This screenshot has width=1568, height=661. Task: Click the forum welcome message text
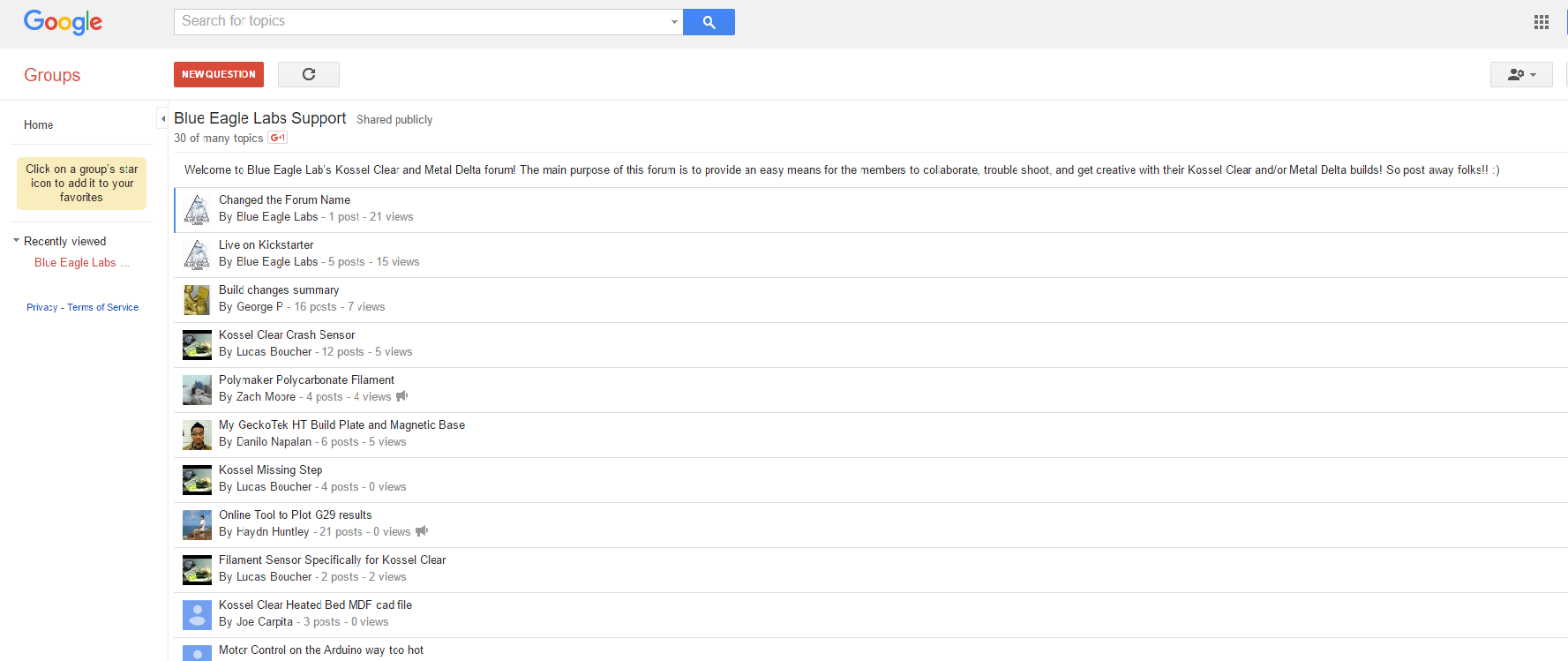coord(842,170)
